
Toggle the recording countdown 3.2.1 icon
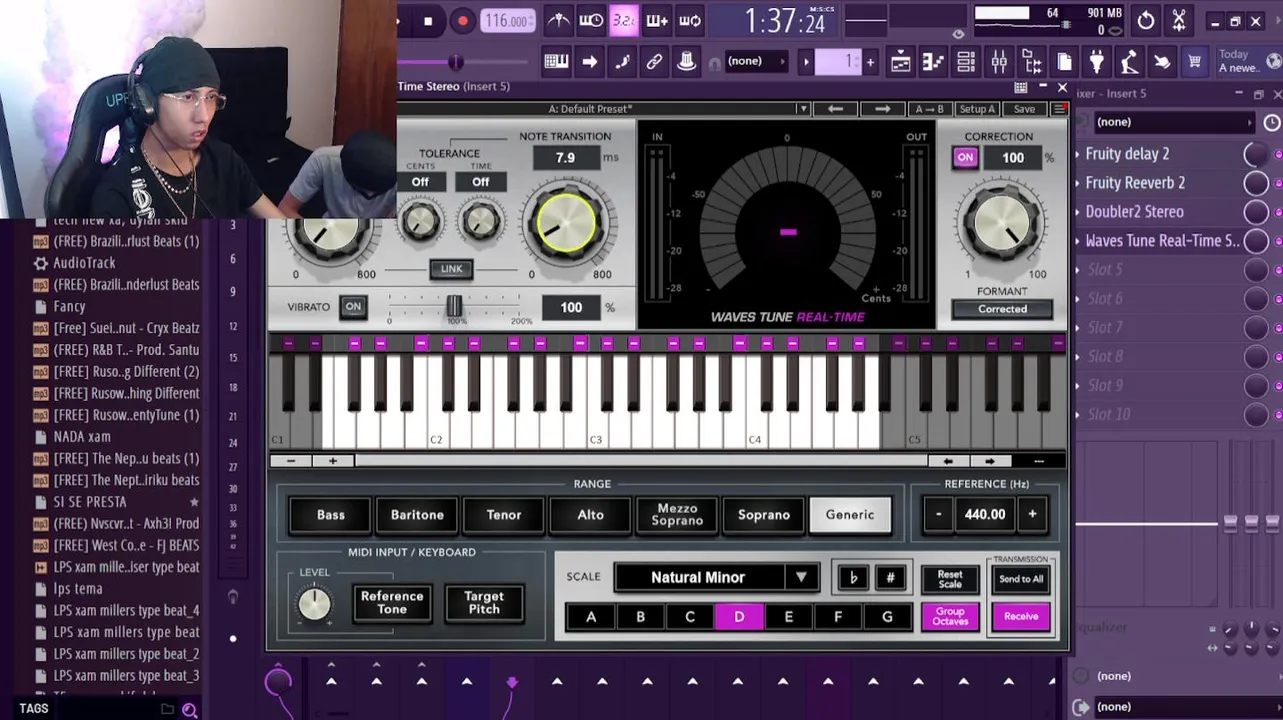pyautogui.click(x=624, y=20)
